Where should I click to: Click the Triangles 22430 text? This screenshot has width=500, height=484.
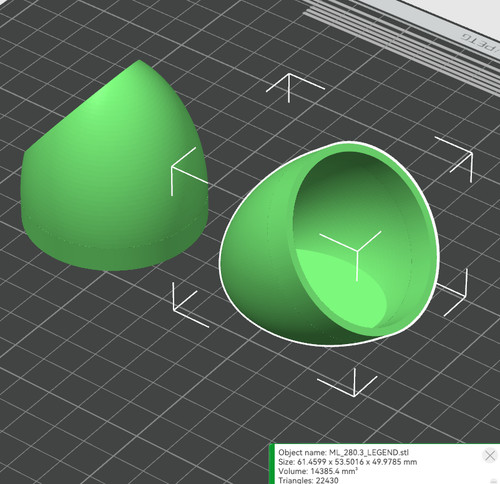point(308,480)
